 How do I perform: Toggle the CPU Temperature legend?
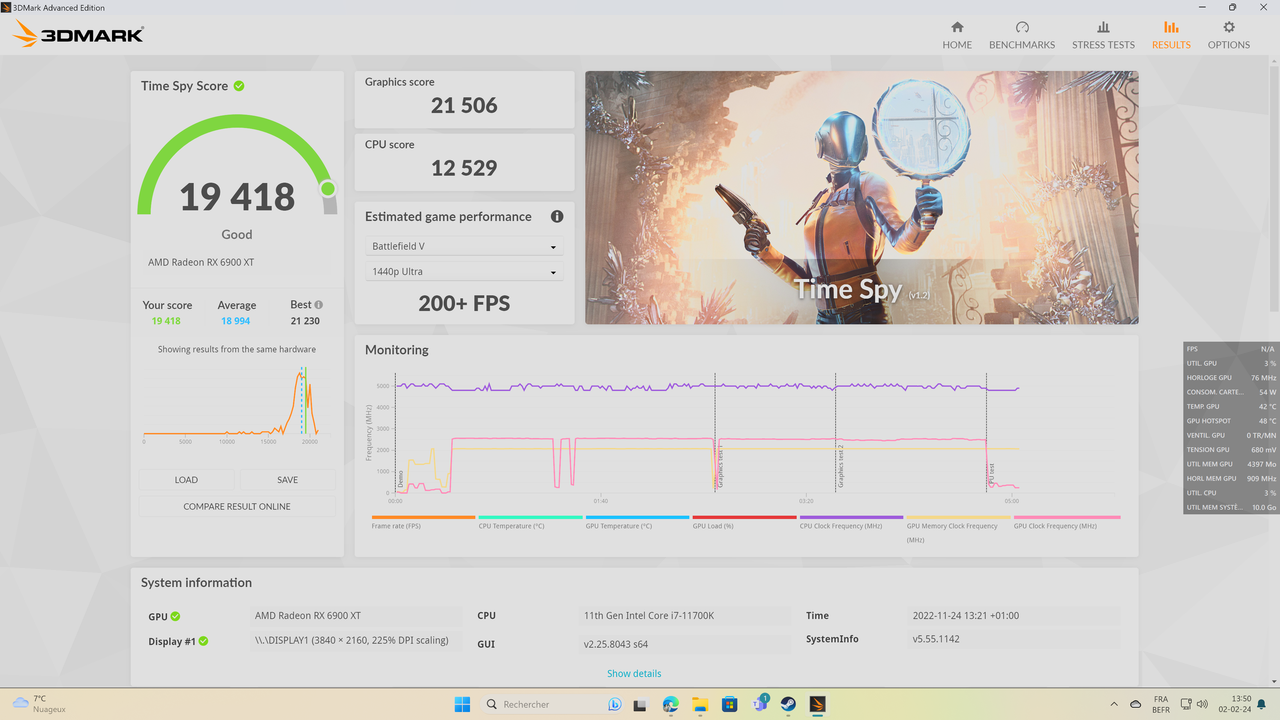pyautogui.click(x=530, y=522)
